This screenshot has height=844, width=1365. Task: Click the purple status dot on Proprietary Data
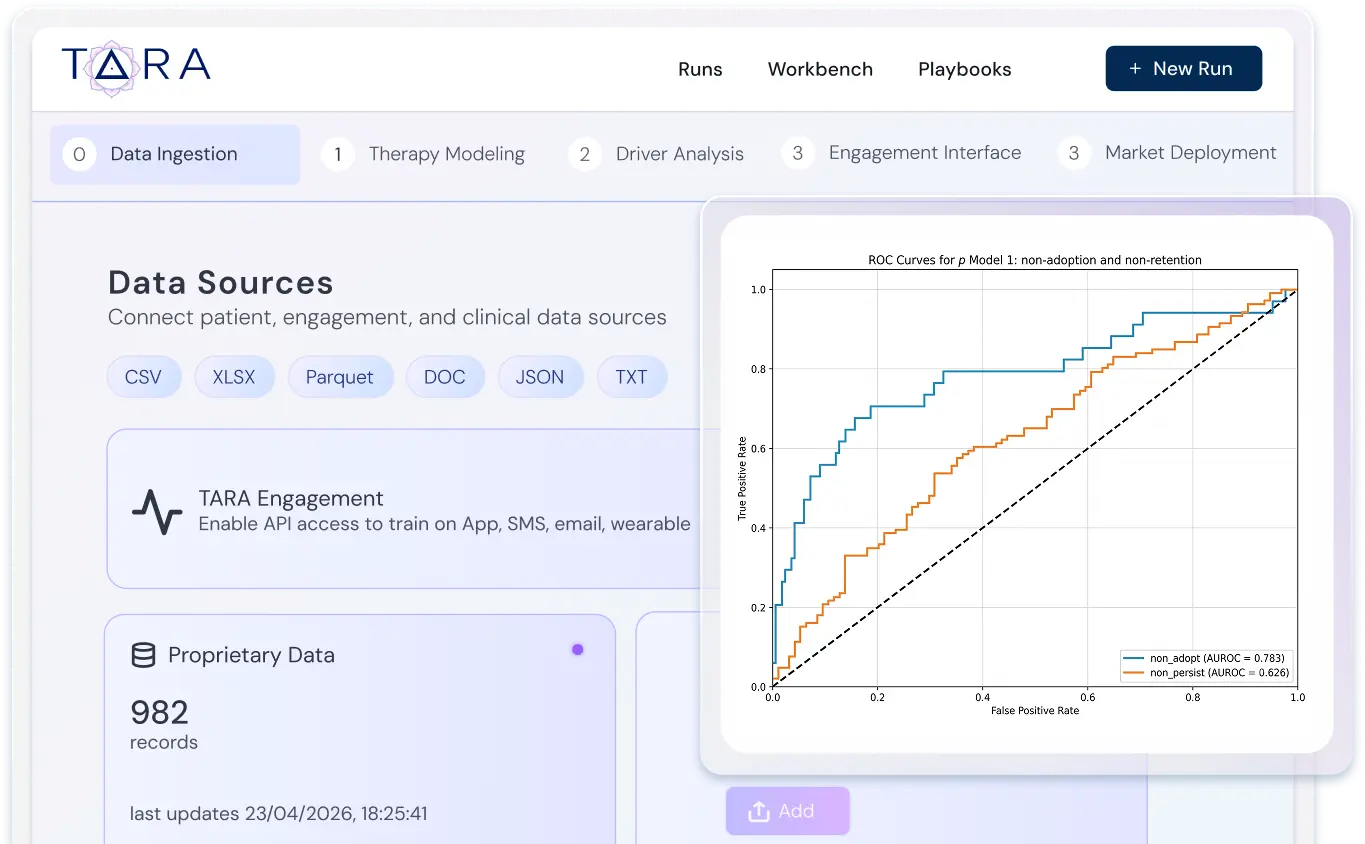(x=577, y=650)
